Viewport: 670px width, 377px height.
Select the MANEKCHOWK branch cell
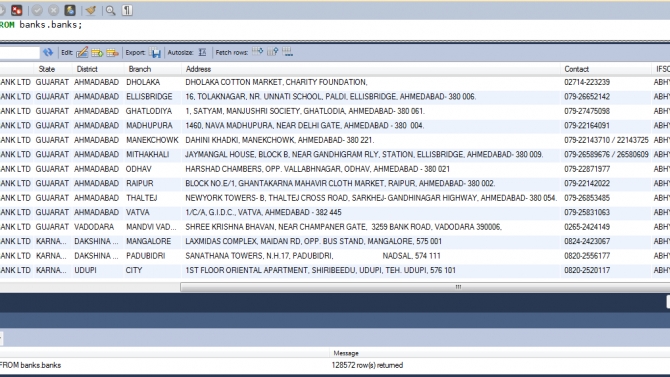pyautogui.click(x=152, y=140)
